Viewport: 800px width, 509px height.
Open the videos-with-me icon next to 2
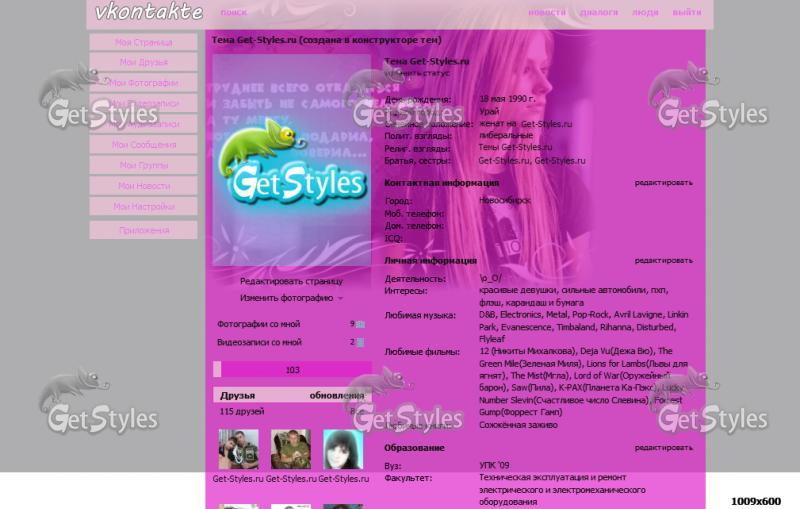click(x=360, y=343)
